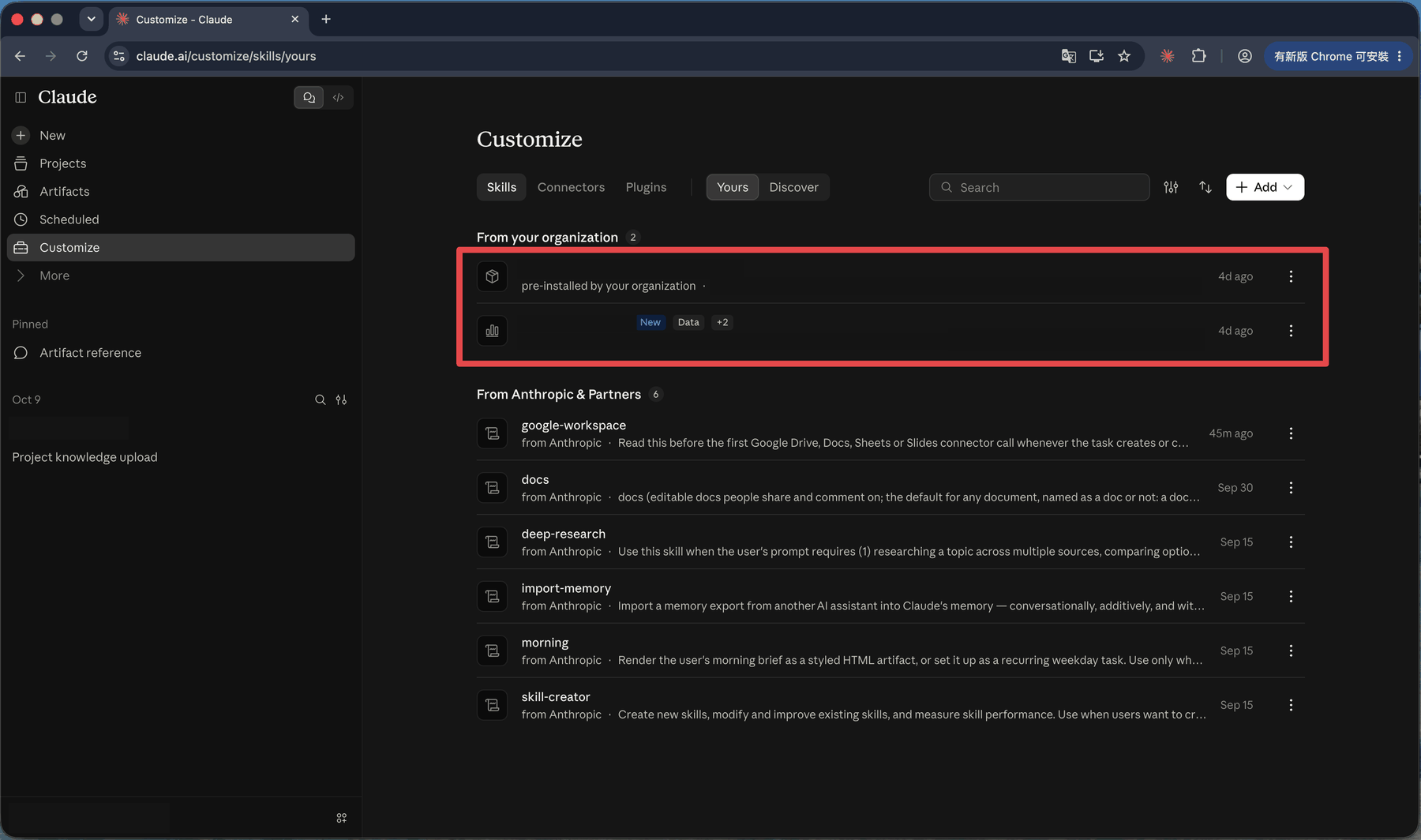Open skills filter settings icon
Image resolution: width=1421 pixels, height=840 pixels.
click(1171, 187)
